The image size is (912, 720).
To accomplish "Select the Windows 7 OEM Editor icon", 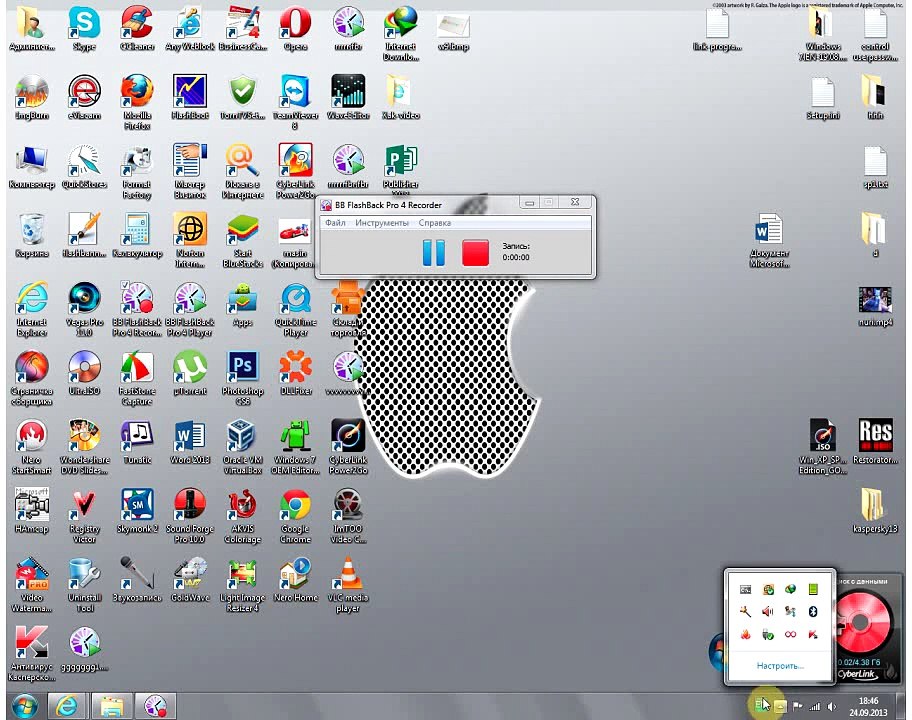I will [x=295, y=447].
